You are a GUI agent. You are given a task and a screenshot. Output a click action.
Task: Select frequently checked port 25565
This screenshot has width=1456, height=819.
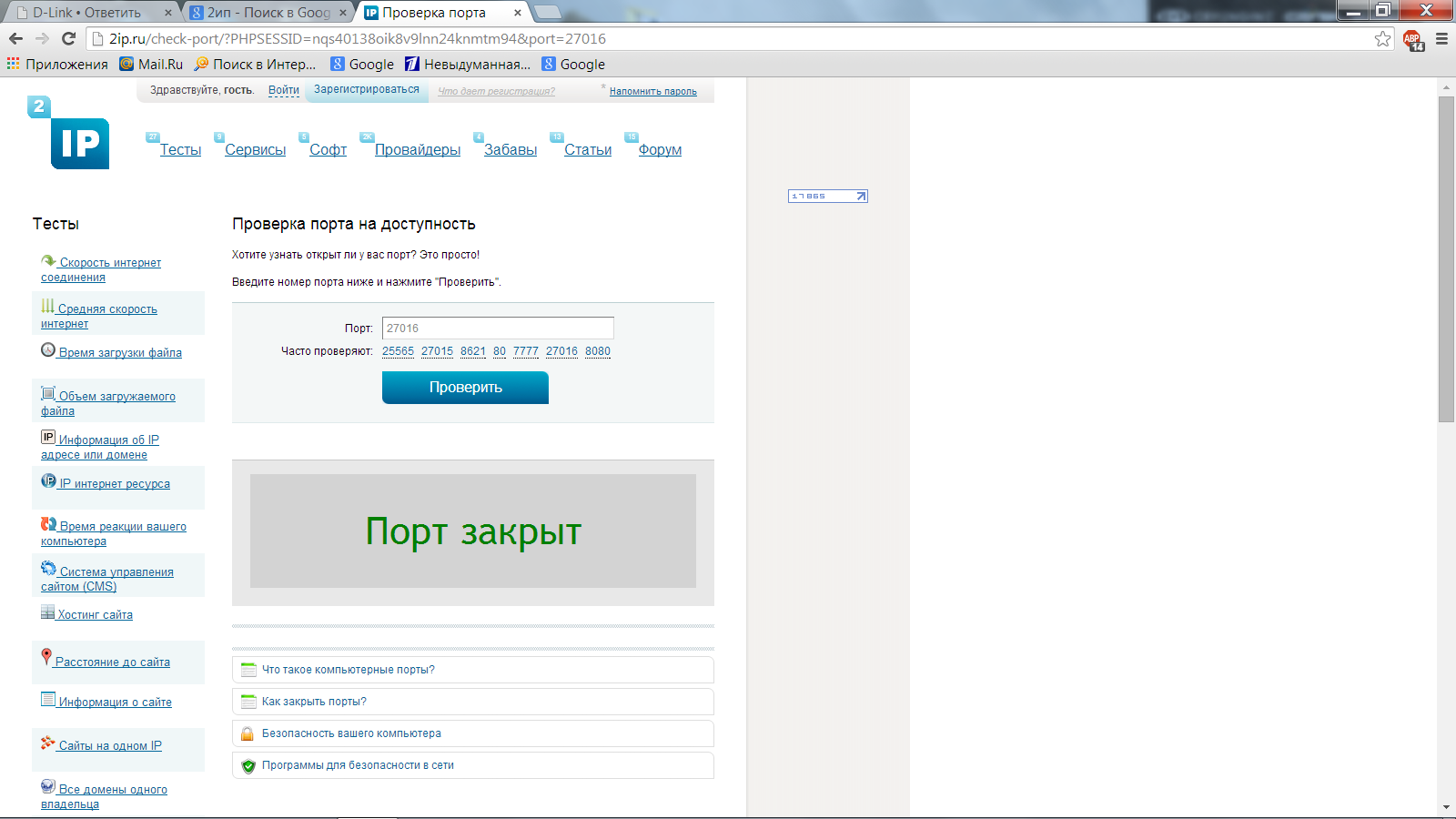[x=398, y=351]
